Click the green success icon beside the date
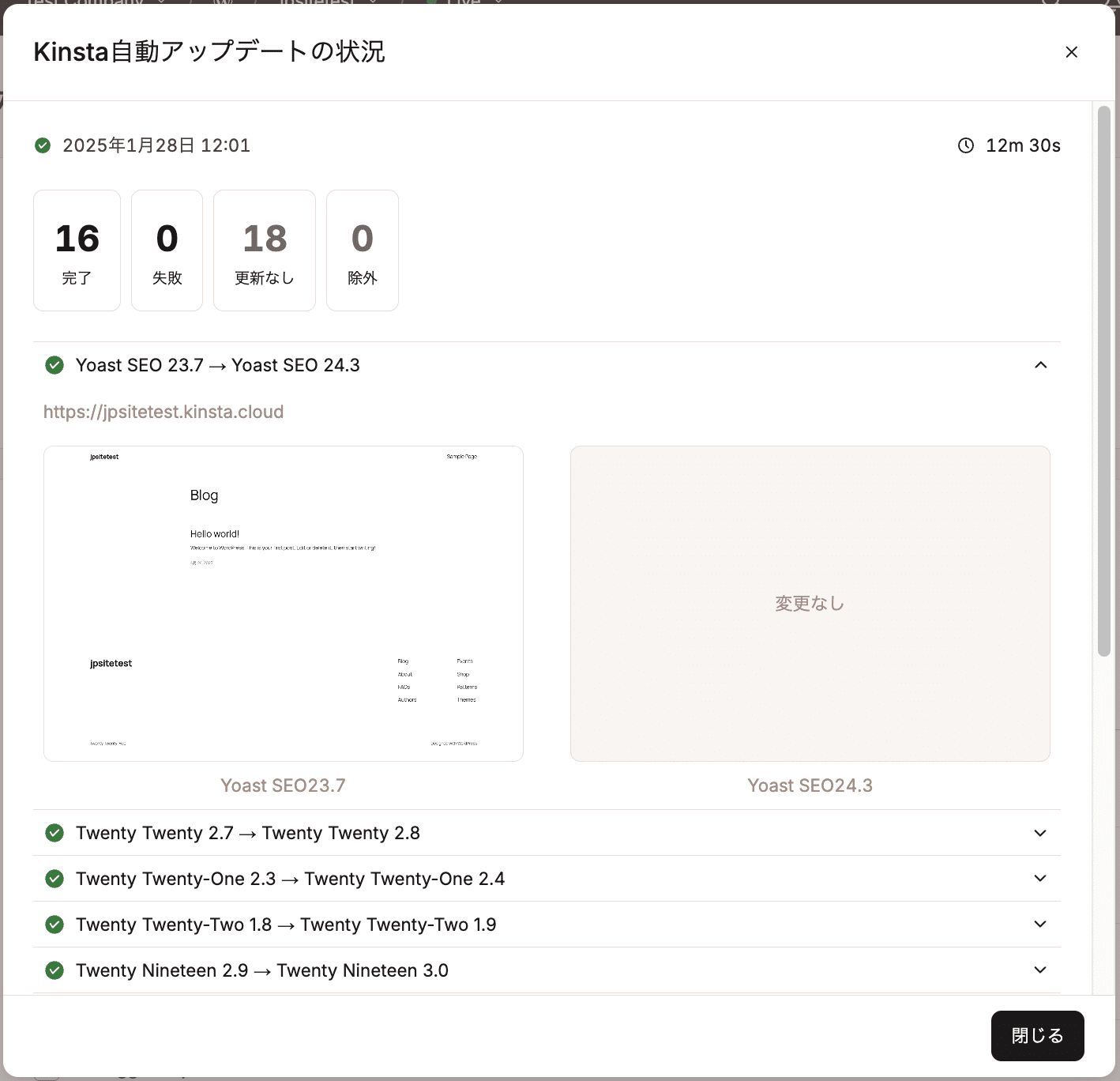Screen dimensions: 1120x1081 pyautogui.click(x=43, y=145)
